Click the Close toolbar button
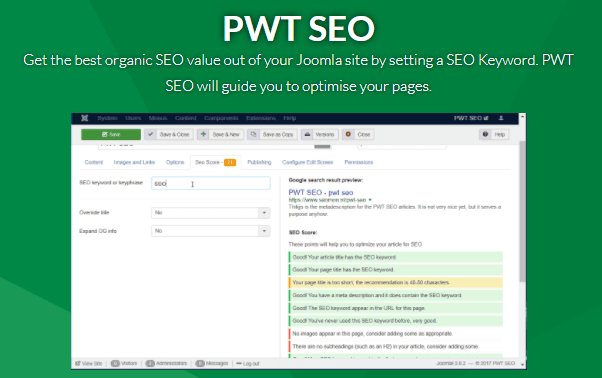 (x=358, y=134)
